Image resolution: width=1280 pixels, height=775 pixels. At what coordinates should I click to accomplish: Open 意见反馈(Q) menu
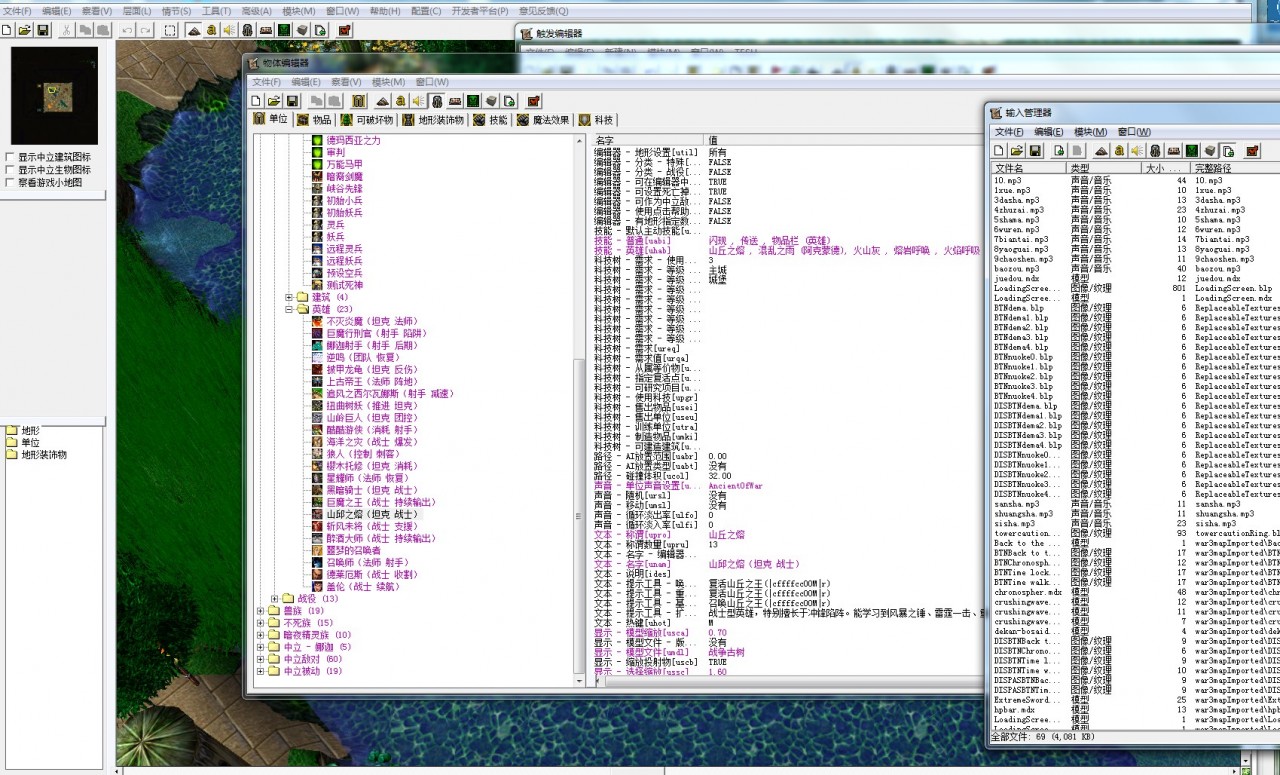[543, 11]
